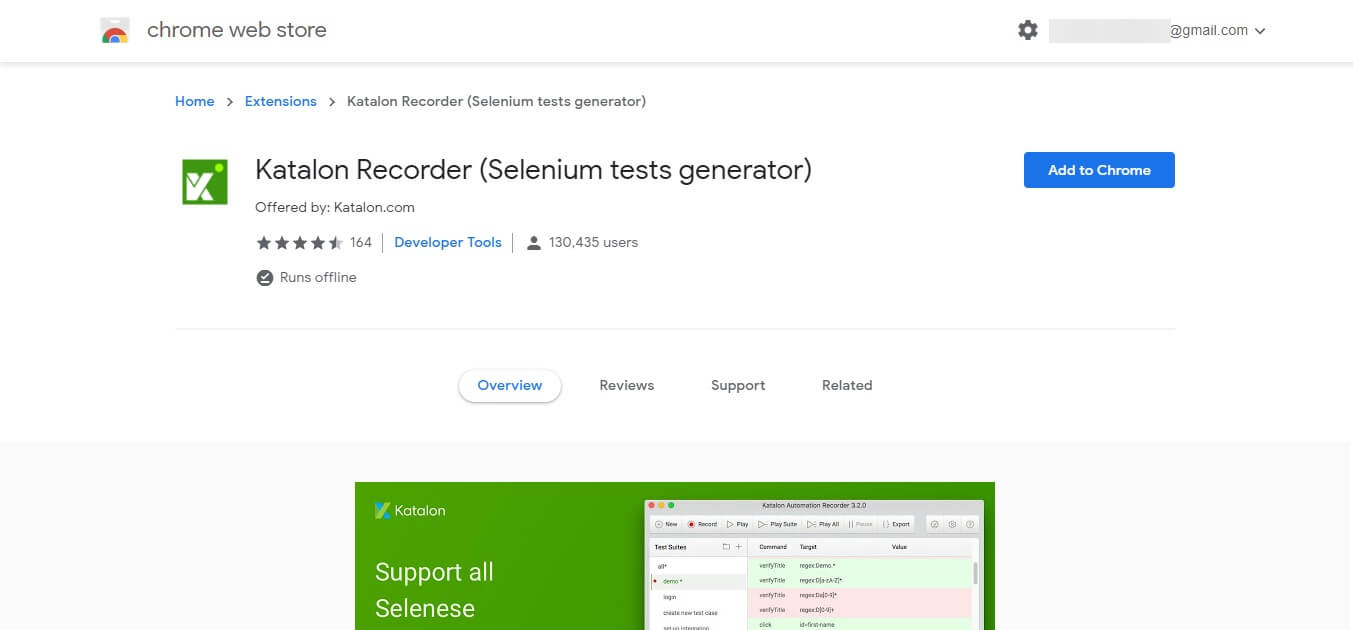Open the Developer Tools category link

(x=448, y=242)
